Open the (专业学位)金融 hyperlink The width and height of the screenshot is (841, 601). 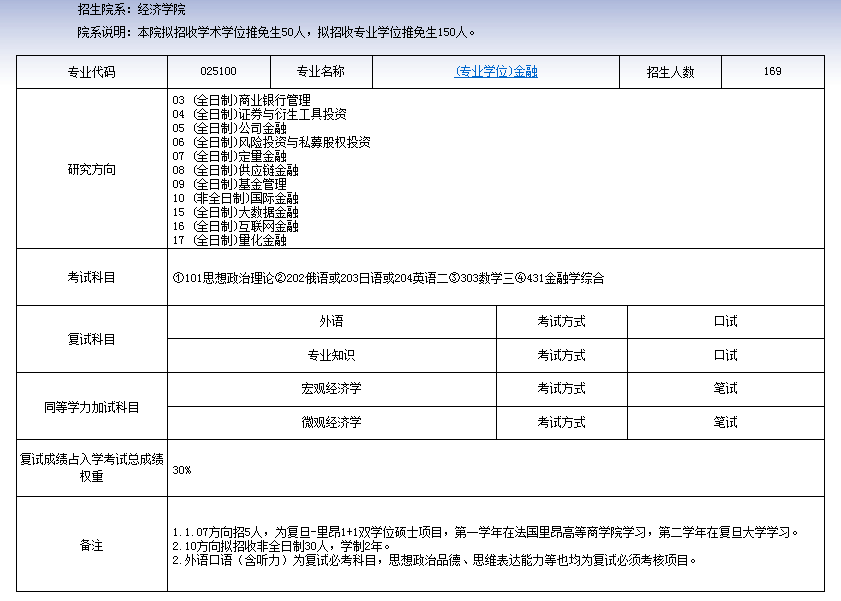pyautogui.click(x=497, y=71)
